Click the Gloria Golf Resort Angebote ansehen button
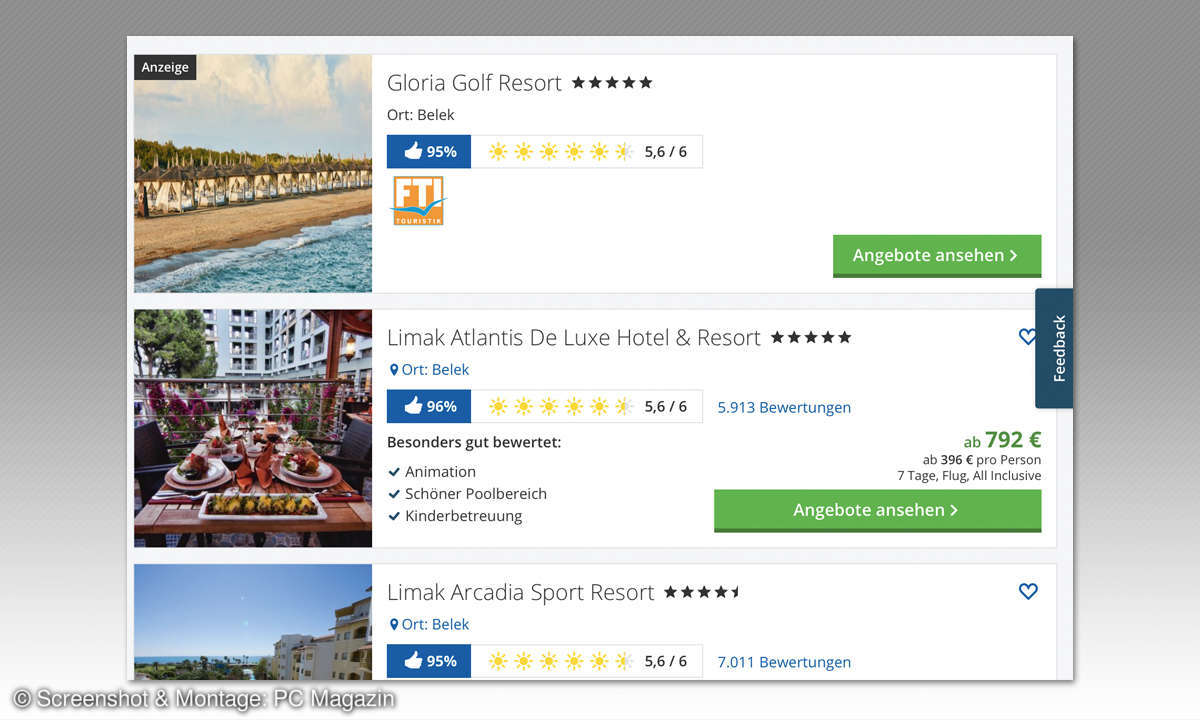The image size is (1200, 720). (x=937, y=256)
